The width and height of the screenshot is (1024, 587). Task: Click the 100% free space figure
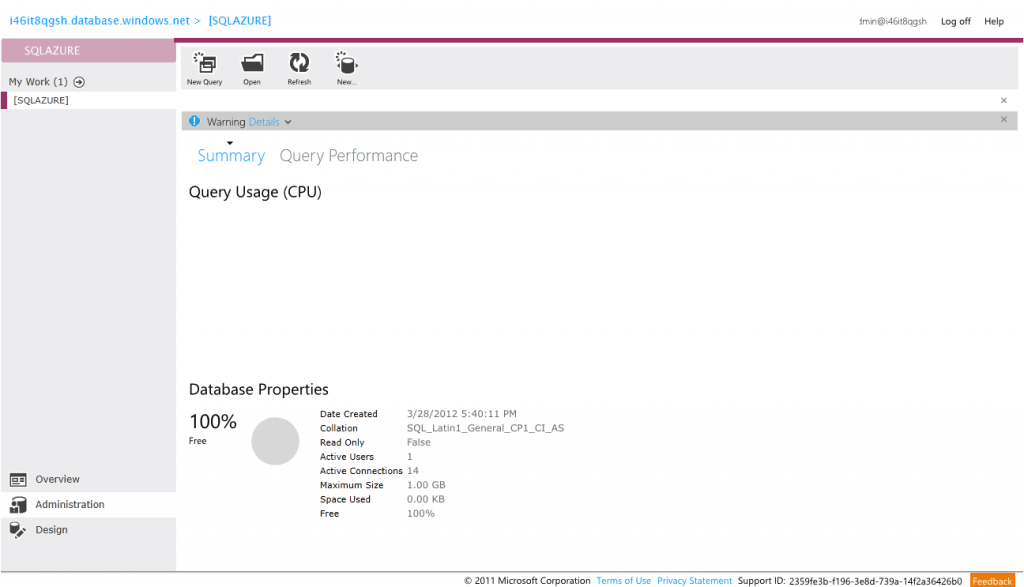click(x=213, y=422)
